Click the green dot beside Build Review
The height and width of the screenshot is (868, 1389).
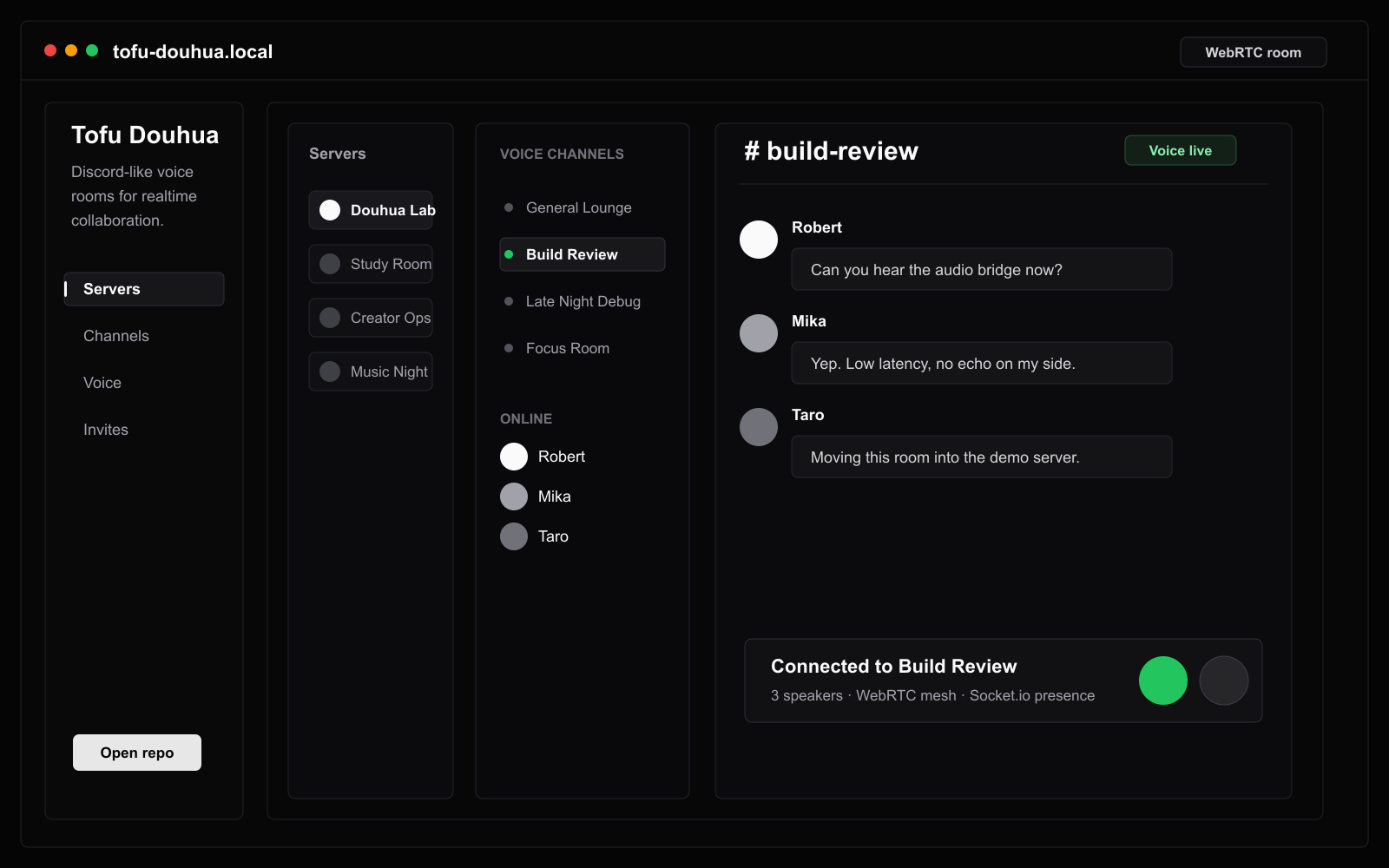509,254
